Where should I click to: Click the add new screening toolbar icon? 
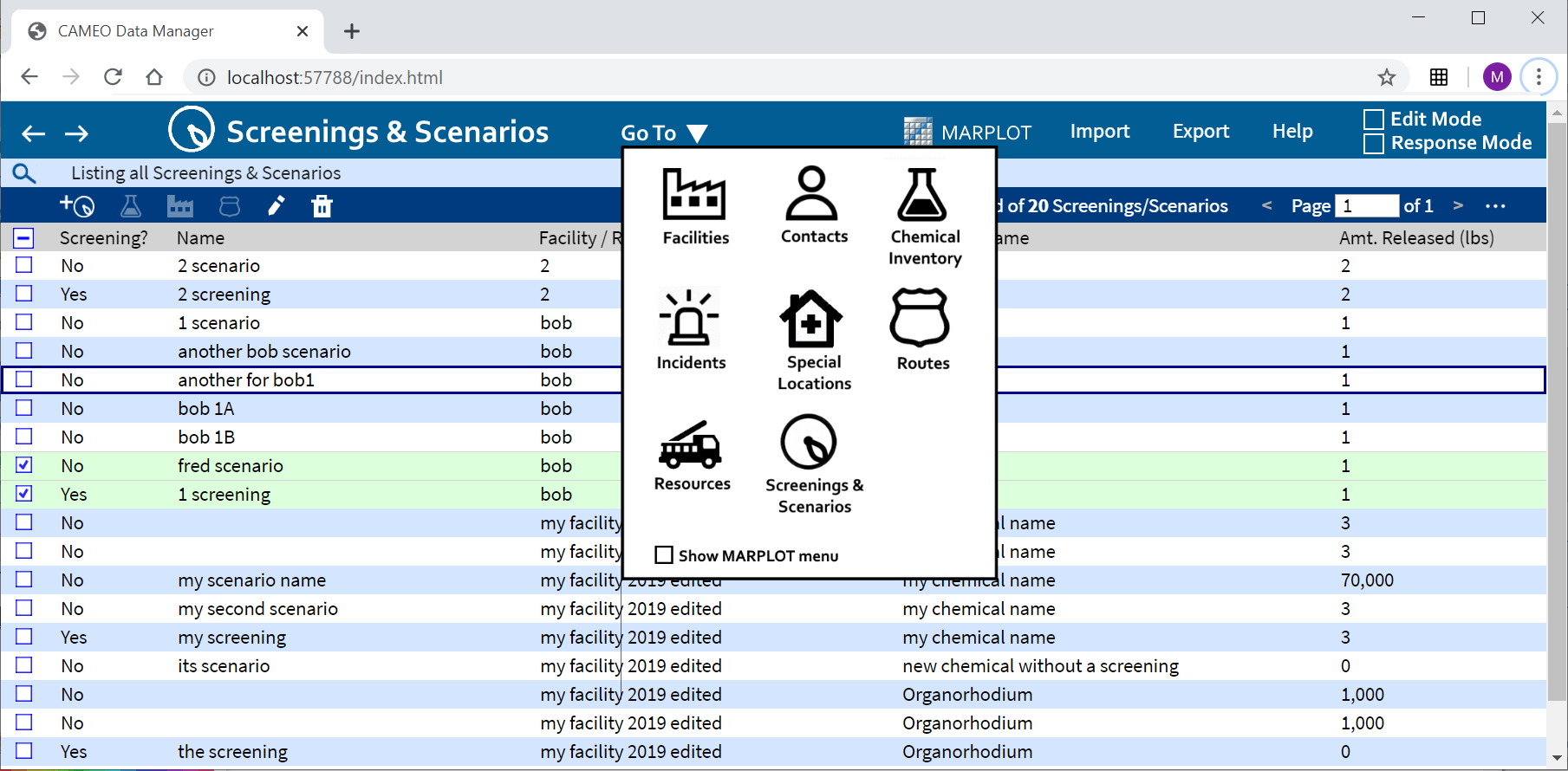[x=77, y=206]
